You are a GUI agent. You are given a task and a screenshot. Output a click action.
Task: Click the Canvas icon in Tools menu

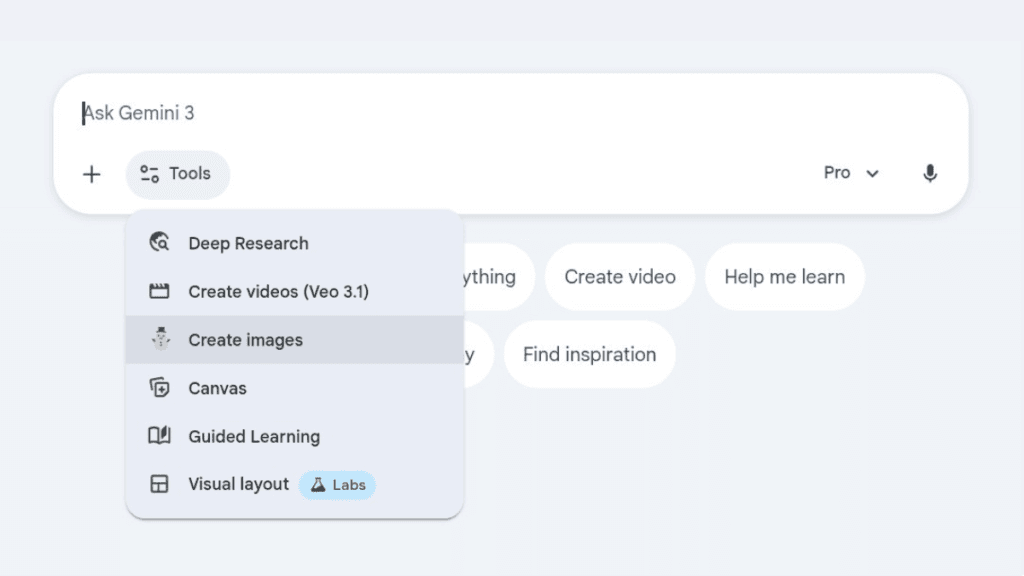(159, 388)
